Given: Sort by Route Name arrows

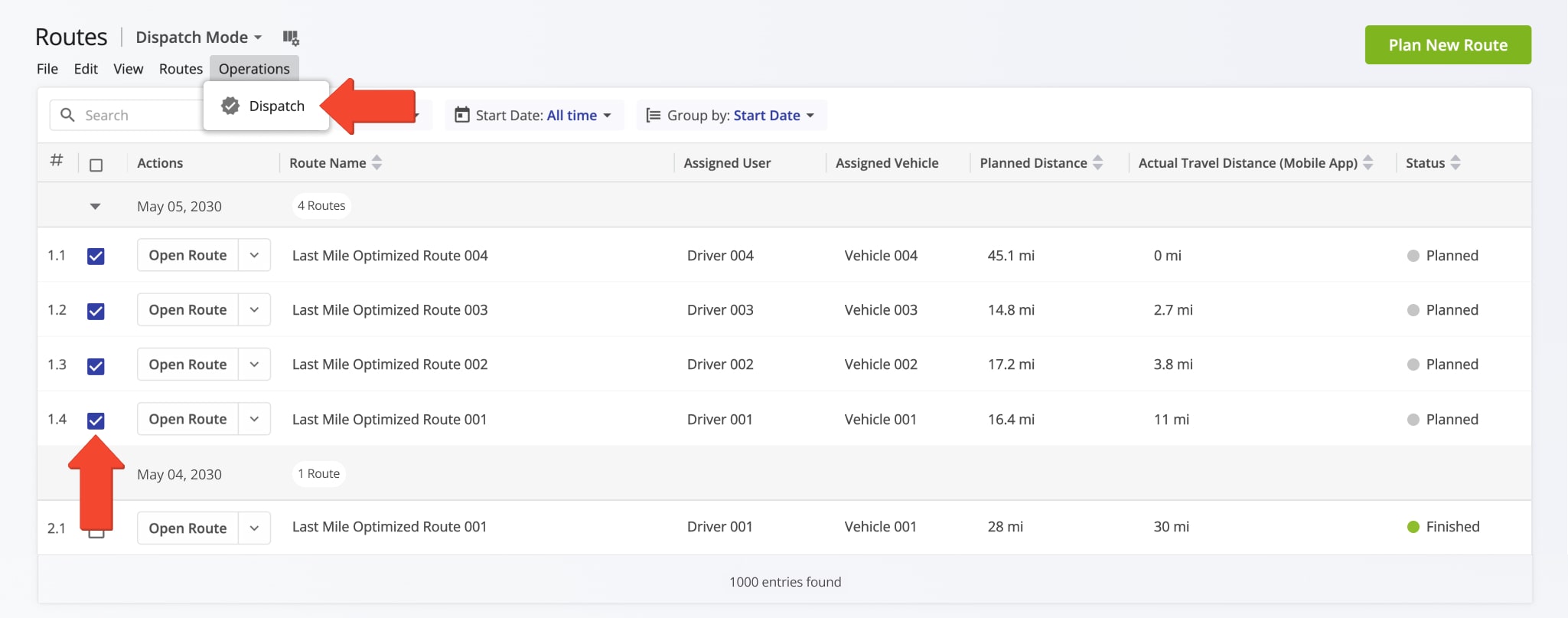Looking at the screenshot, I should (377, 162).
